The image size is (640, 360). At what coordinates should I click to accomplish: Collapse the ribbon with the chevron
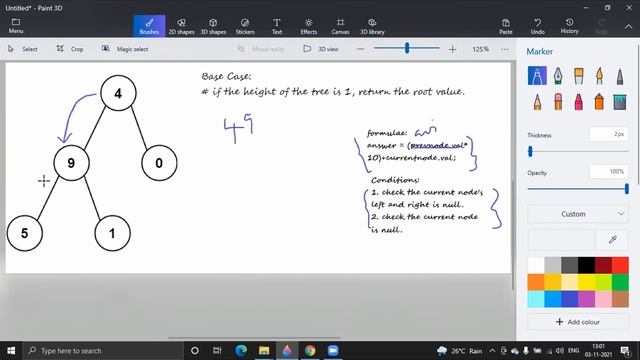(x=629, y=27)
